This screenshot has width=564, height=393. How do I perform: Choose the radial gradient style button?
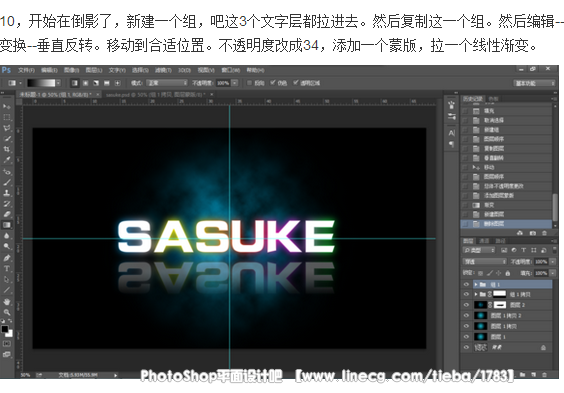(86, 83)
